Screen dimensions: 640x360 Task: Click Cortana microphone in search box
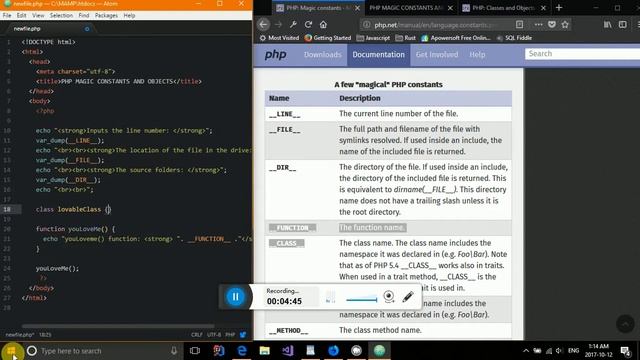point(174,351)
